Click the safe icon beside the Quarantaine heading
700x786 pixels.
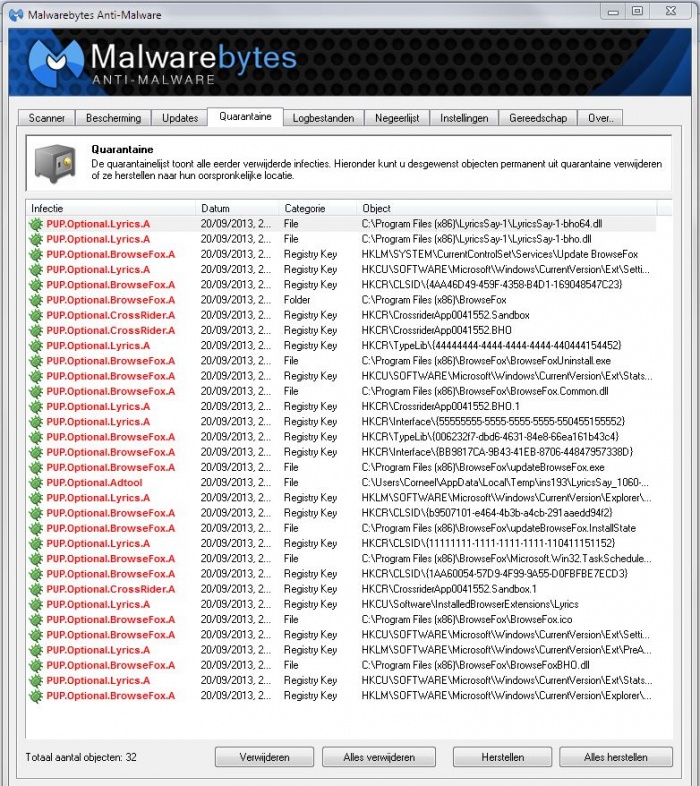pyautogui.click(x=55, y=162)
